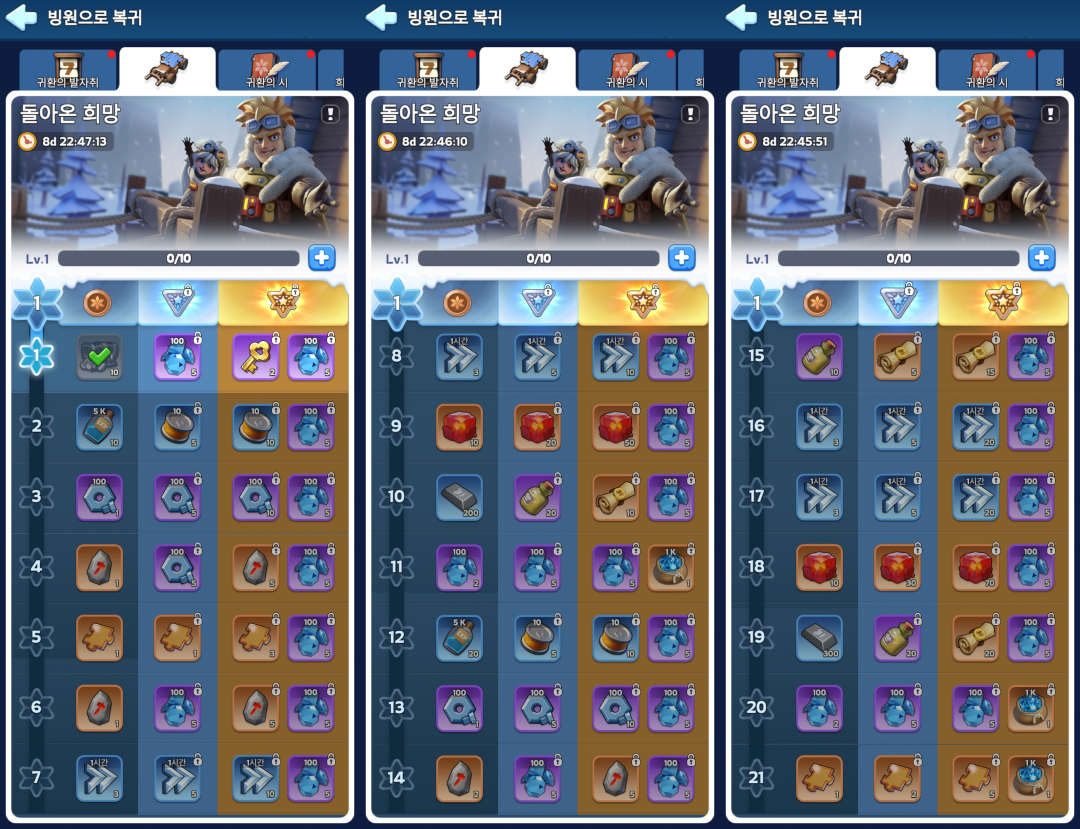Tap the blue plus button in the 8d 22:47:13 panel
Viewport: 1080px width, 829px height.
click(x=322, y=258)
